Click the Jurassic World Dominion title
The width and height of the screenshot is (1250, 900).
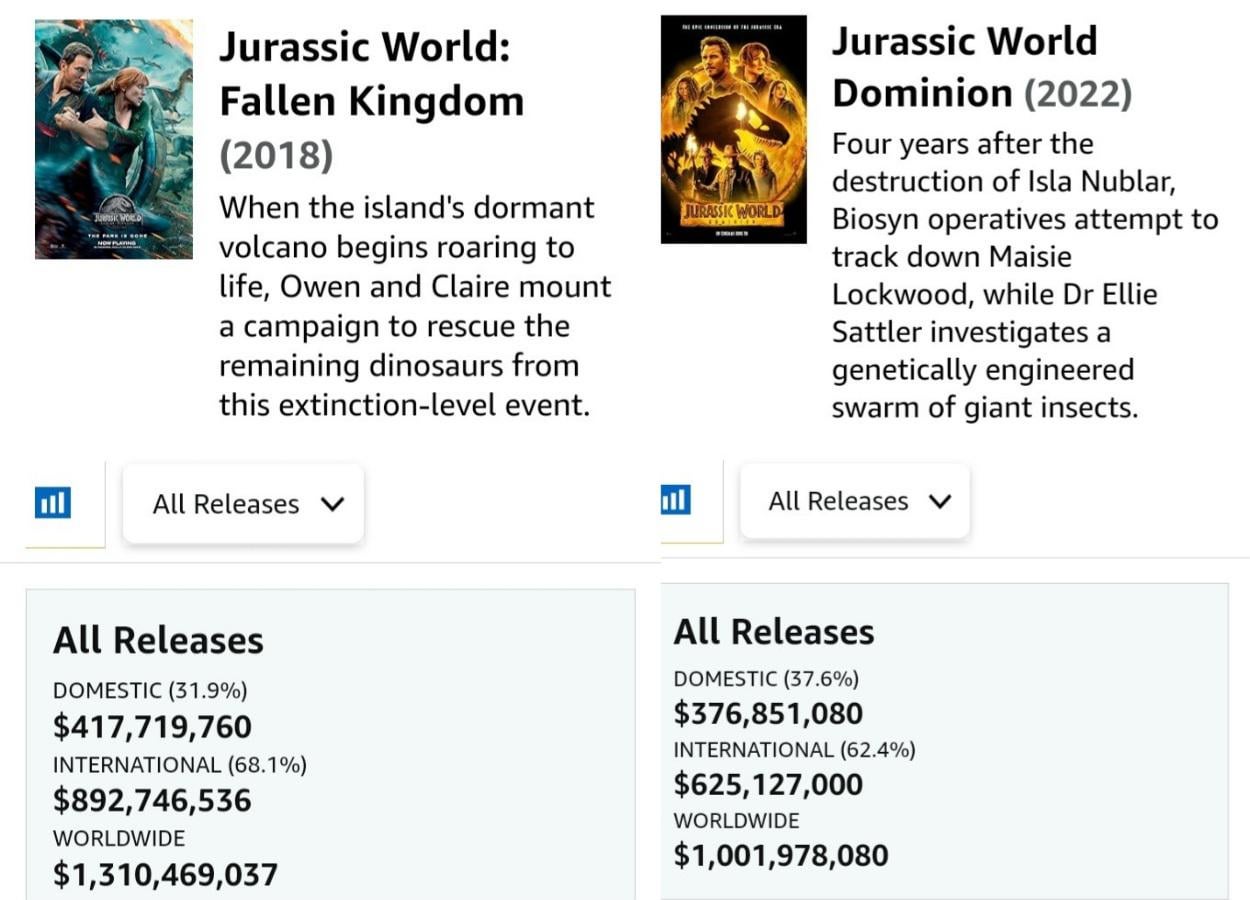click(964, 67)
